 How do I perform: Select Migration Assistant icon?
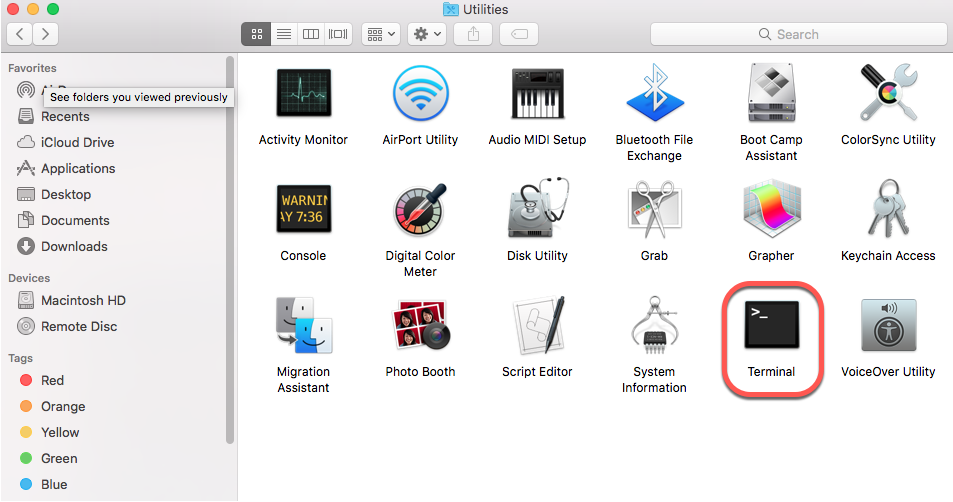coord(303,325)
